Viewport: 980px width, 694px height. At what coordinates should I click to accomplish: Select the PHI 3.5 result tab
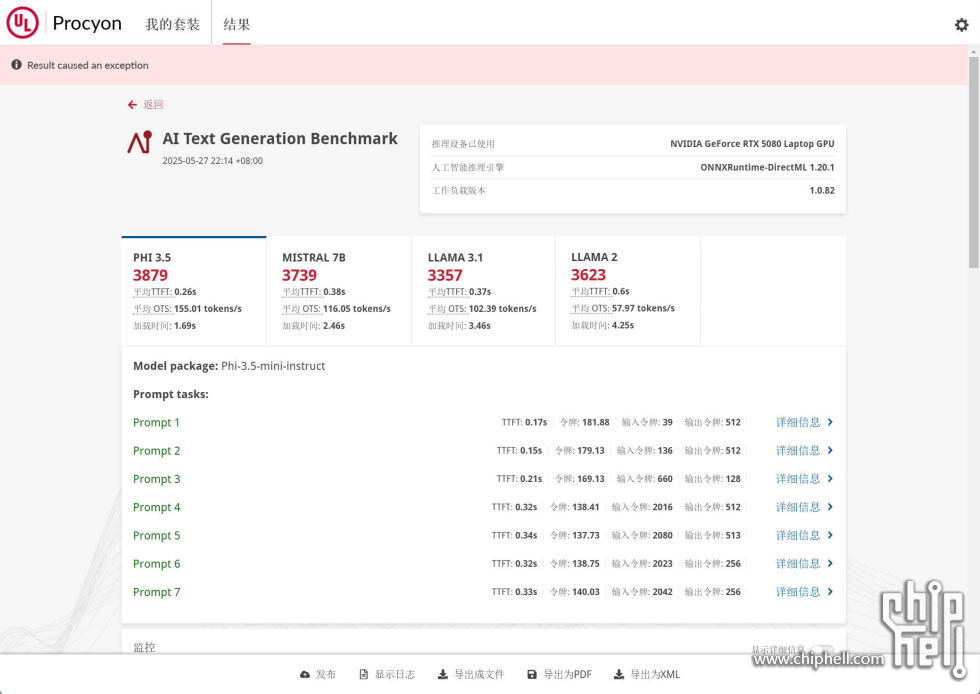tap(194, 291)
